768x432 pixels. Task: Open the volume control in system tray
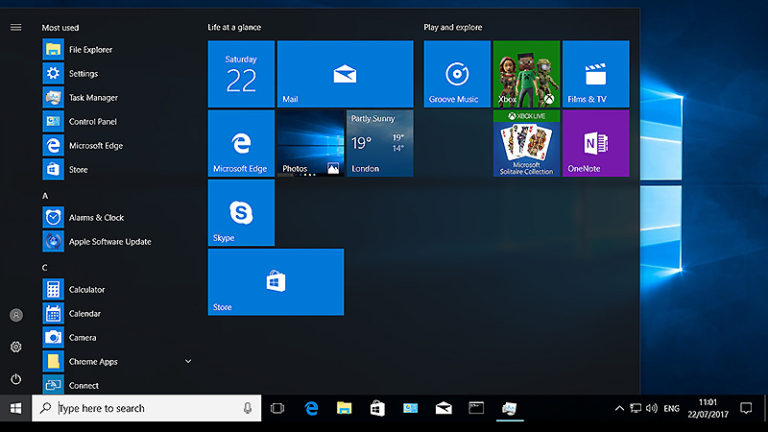tap(652, 408)
